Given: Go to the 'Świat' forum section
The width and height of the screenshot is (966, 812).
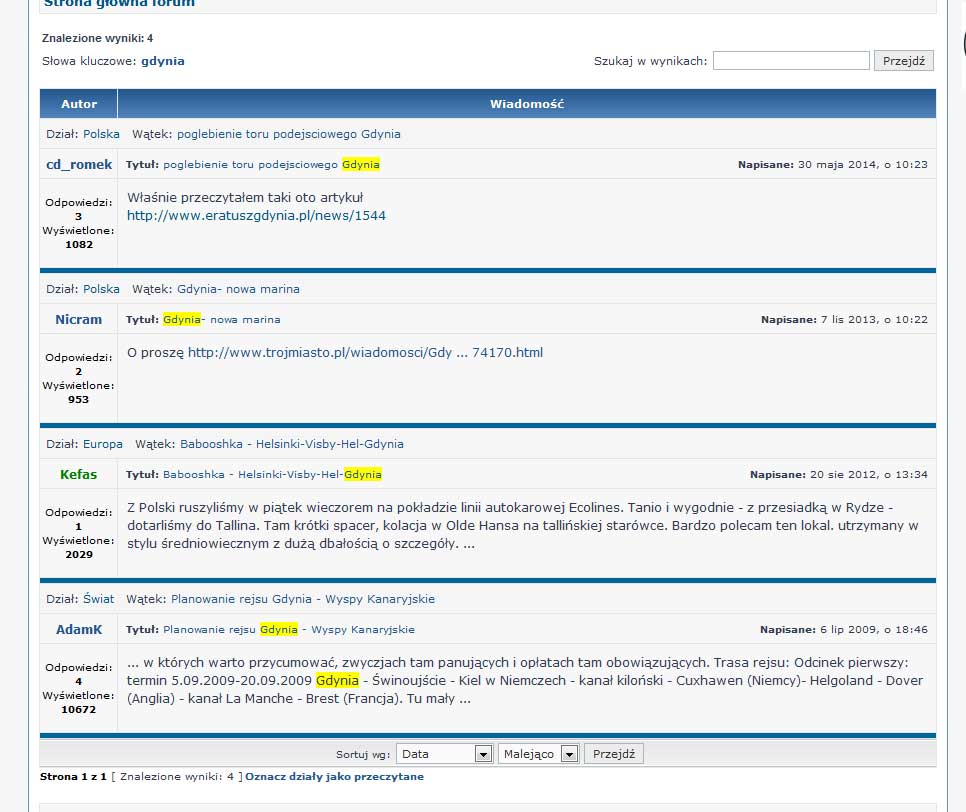Looking at the screenshot, I should 98,599.
